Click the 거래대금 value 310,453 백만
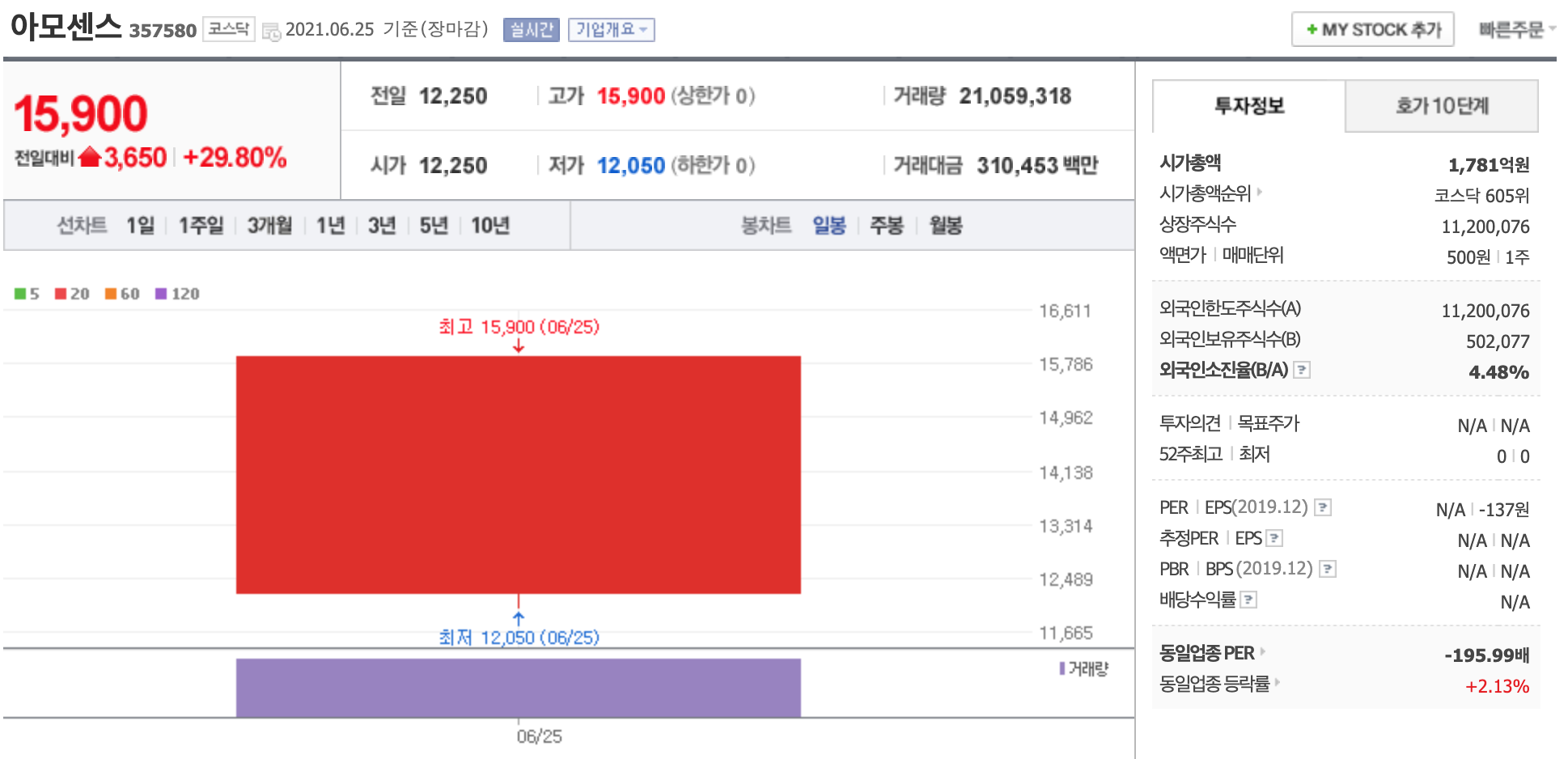1568x759 pixels. tap(1037, 166)
